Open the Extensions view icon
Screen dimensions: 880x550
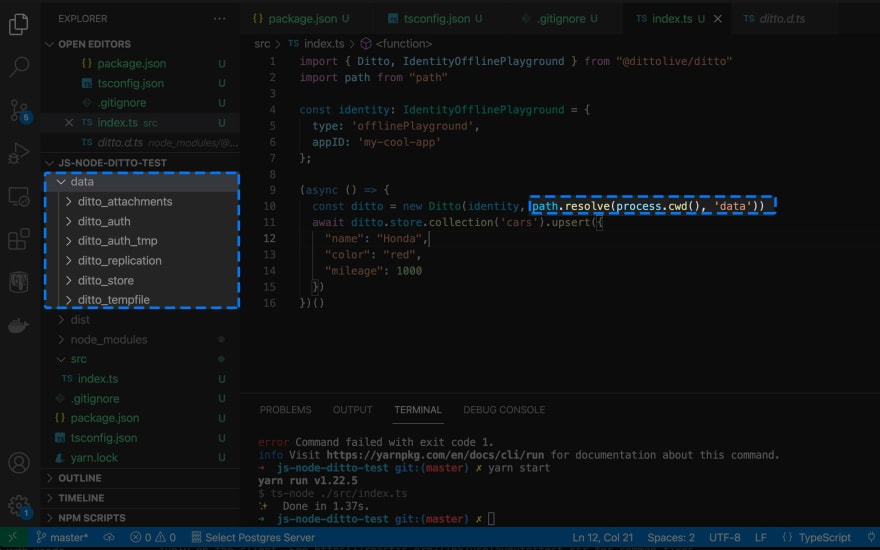[19, 239]
